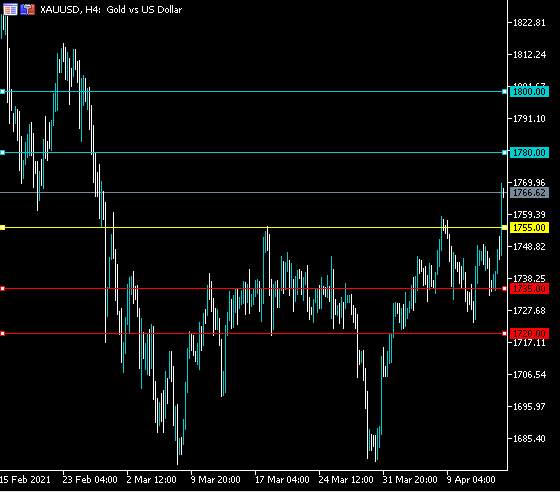This screenshot has height=492, width=560.
Task: Click the 1695.97 price scale value
Action: point(529,406)
